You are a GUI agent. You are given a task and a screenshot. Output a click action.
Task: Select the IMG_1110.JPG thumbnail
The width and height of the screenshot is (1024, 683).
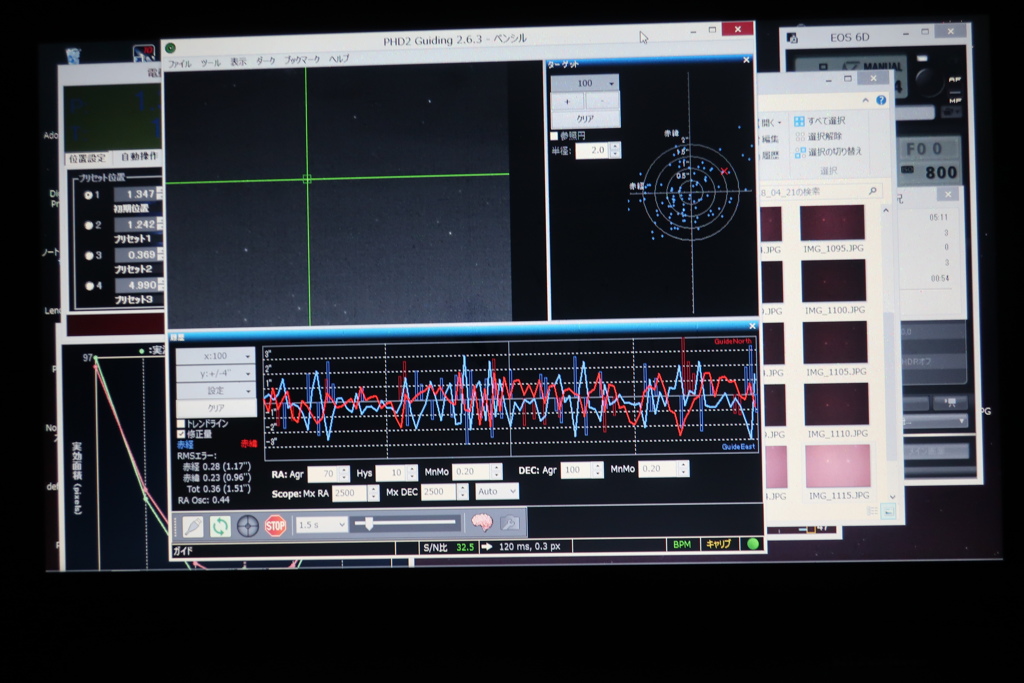pos(837,411)
